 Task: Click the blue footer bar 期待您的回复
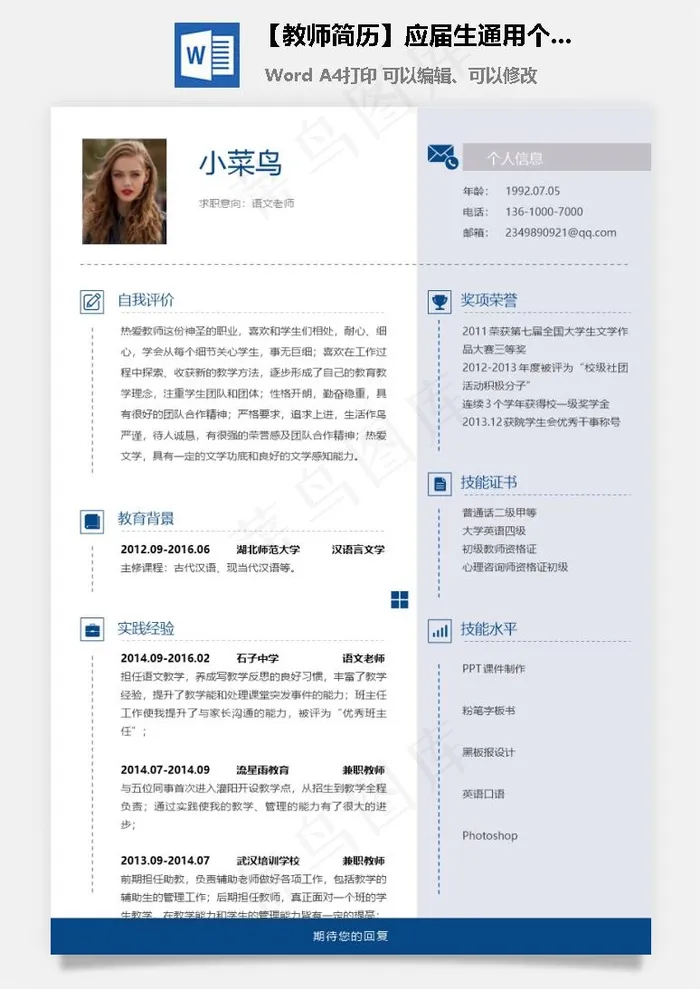click(x=350, y=937)
